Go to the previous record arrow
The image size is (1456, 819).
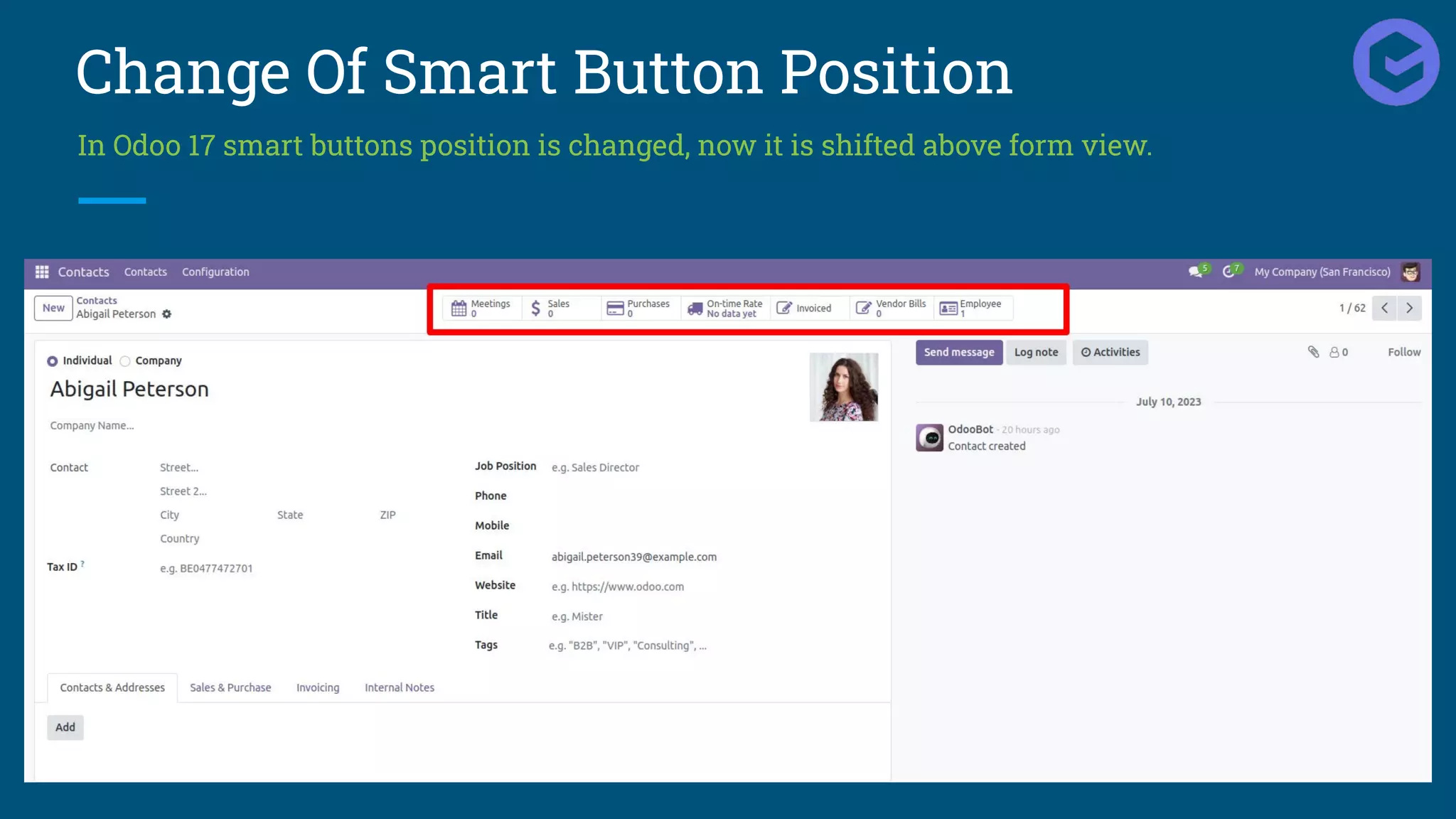pos(1384,309)
